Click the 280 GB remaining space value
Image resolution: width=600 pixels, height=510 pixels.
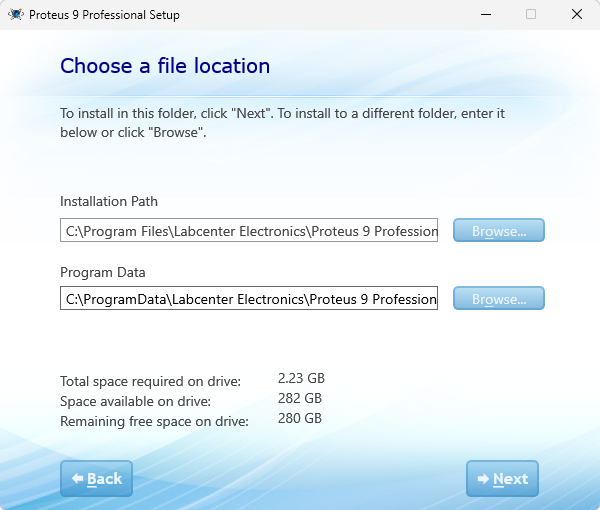click(x=300, y=418)
